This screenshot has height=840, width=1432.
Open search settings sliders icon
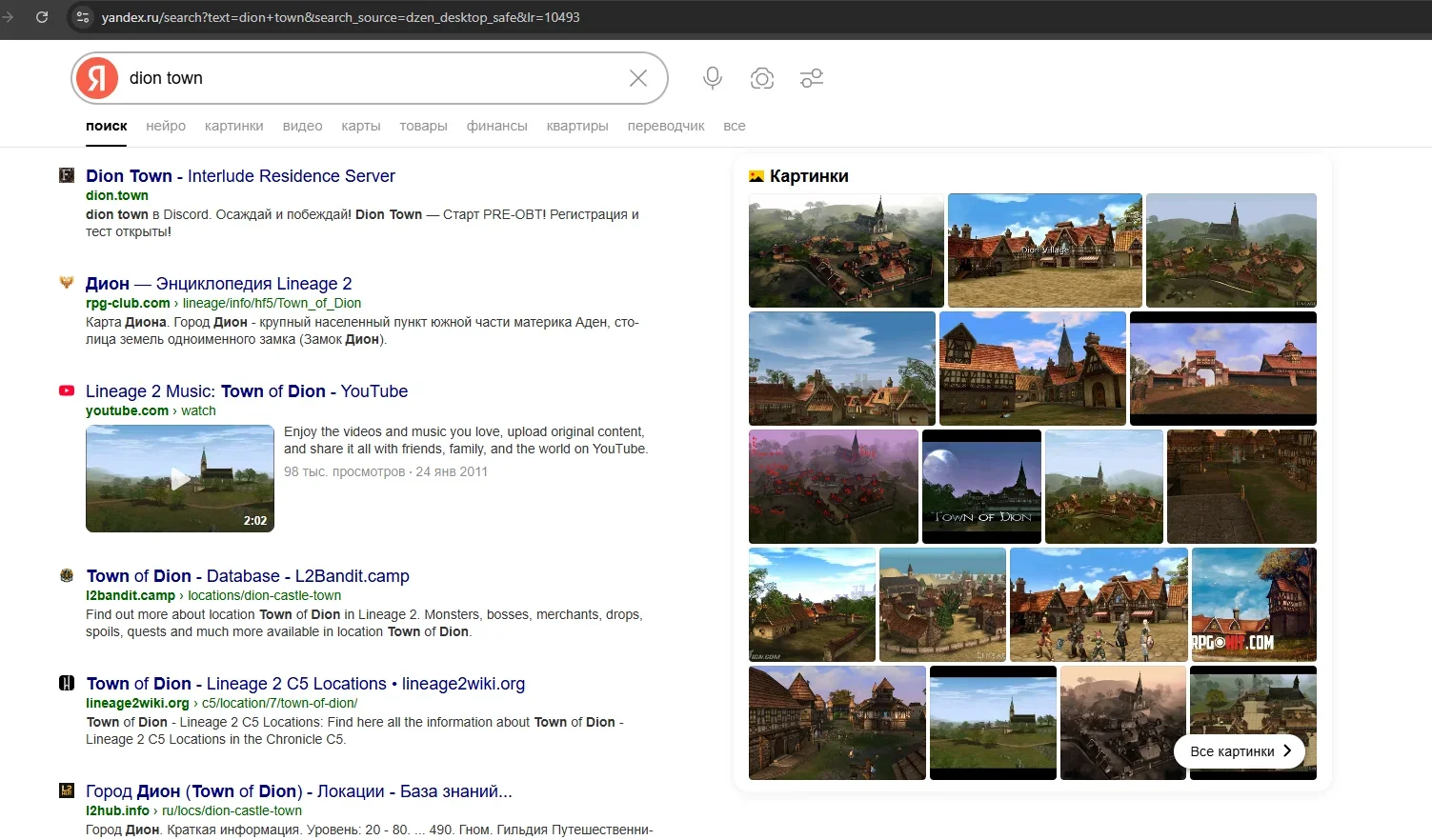tap(812, 78)
